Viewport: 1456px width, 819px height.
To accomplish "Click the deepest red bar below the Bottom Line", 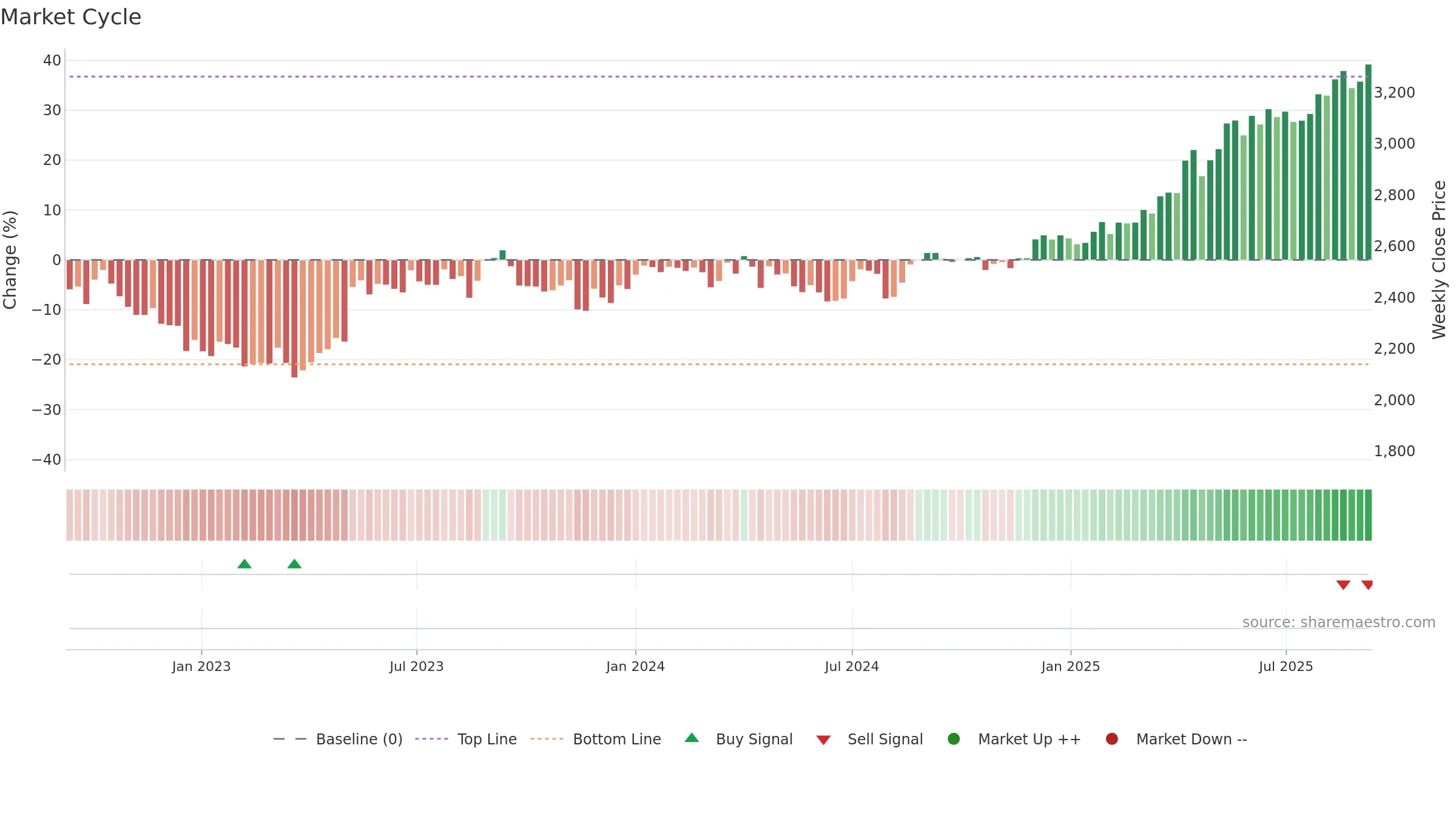I will tap(294, 318).
